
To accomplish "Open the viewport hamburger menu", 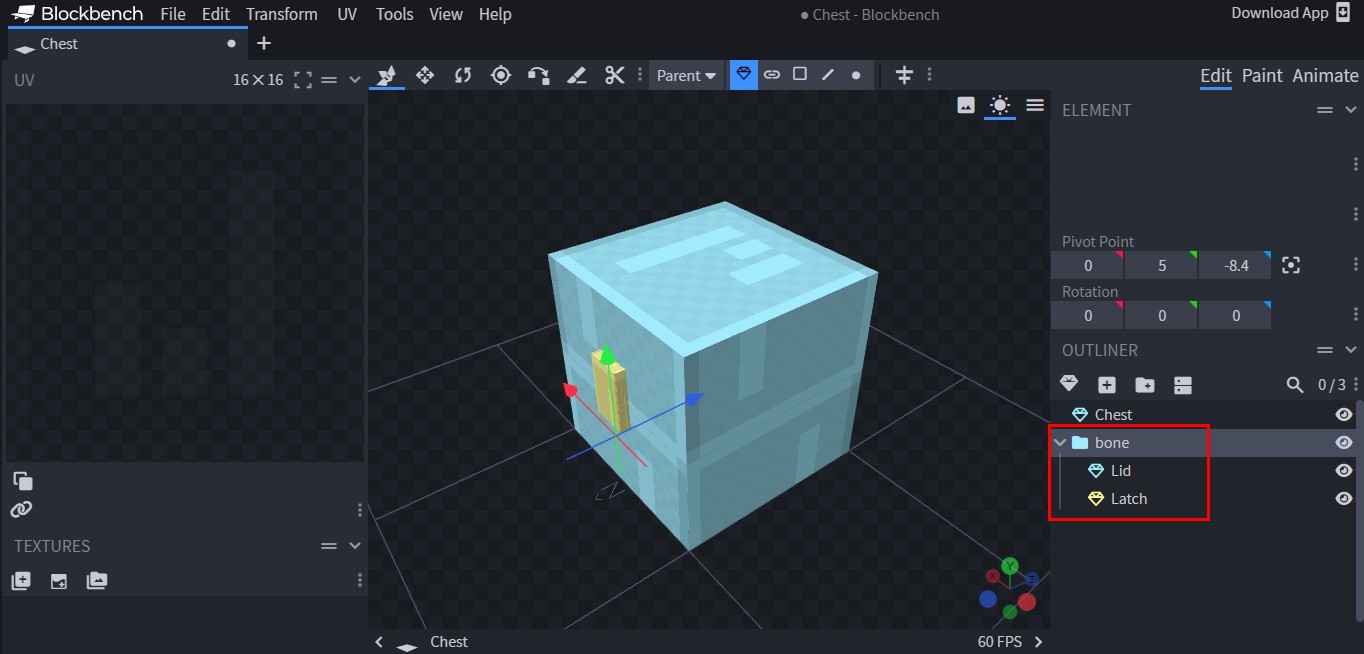I will coord(1035,105).
